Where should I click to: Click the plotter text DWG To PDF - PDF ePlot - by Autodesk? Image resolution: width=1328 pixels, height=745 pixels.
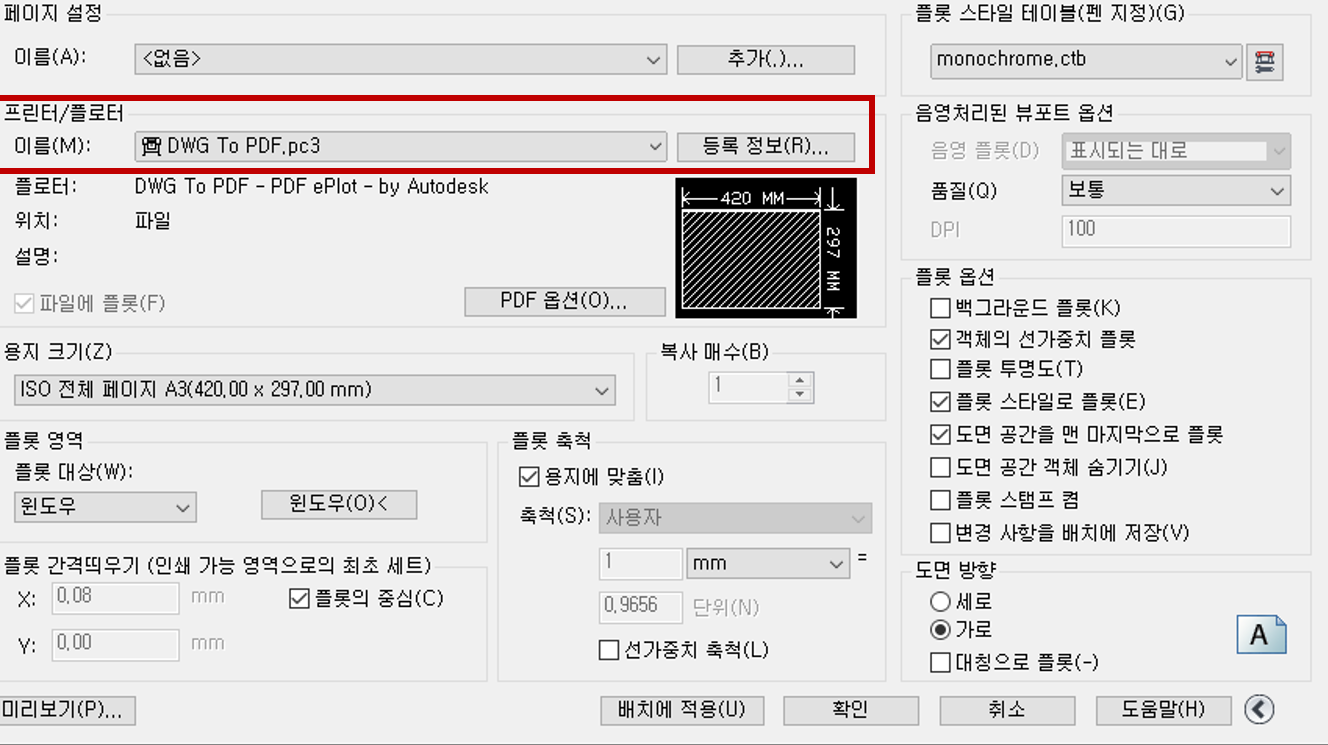point(311,187)
